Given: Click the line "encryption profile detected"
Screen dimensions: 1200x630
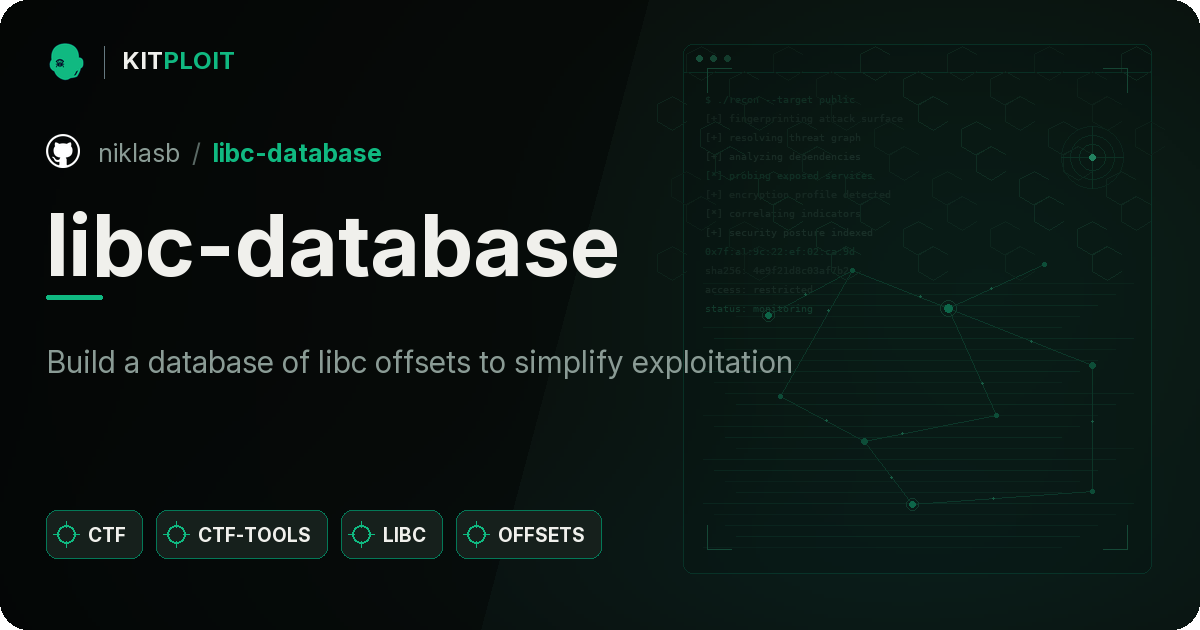Looking at the screenshot, I should (797, 195).
